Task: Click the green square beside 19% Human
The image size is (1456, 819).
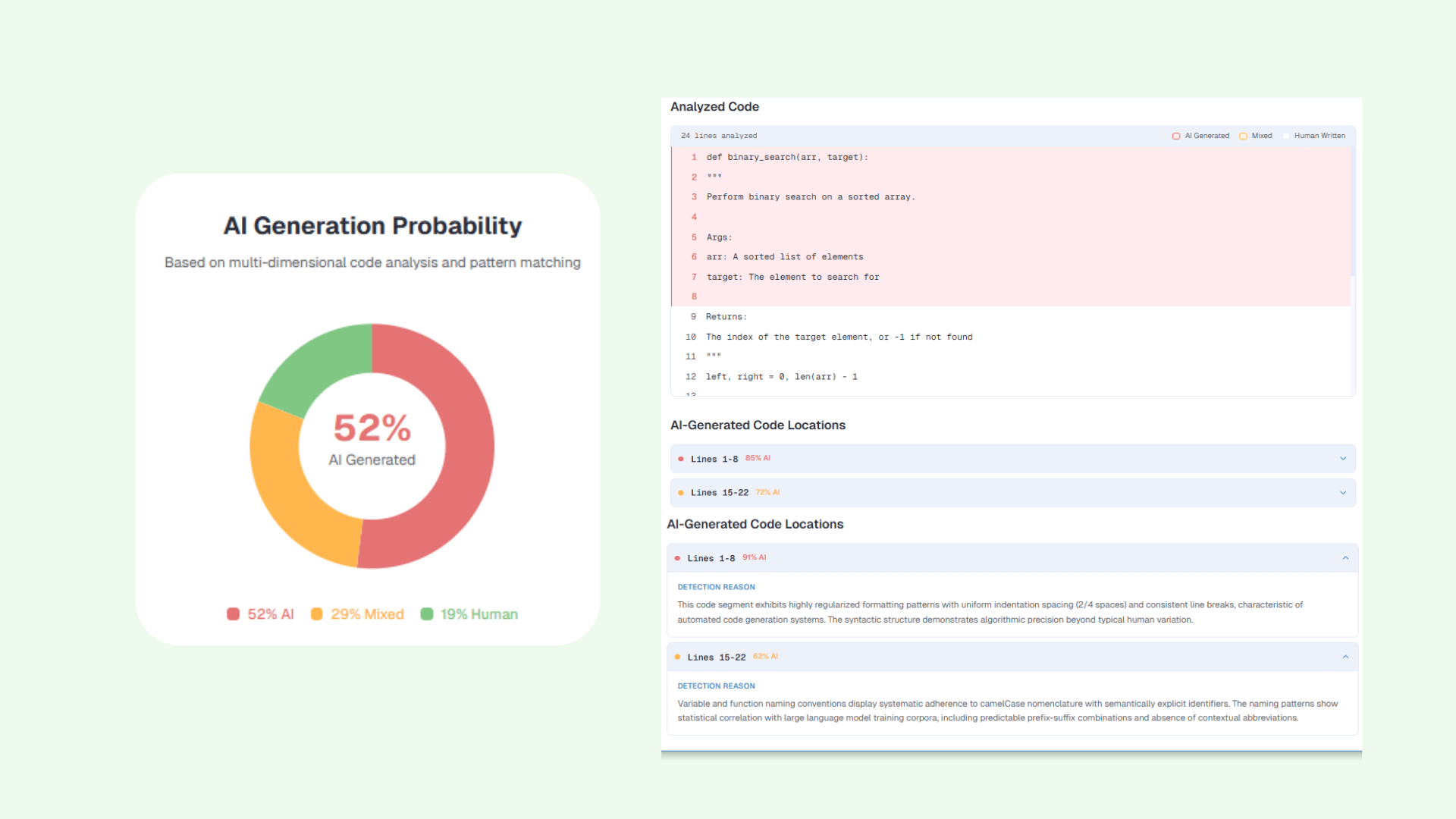Action: [x=427, y=614]
